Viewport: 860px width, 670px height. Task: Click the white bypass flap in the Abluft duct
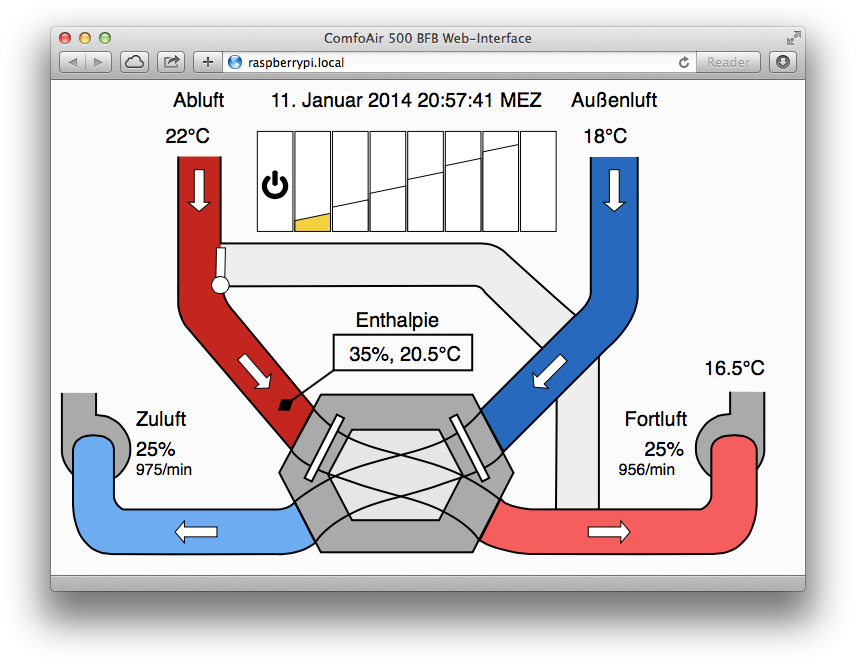click(x=220, y=264)
